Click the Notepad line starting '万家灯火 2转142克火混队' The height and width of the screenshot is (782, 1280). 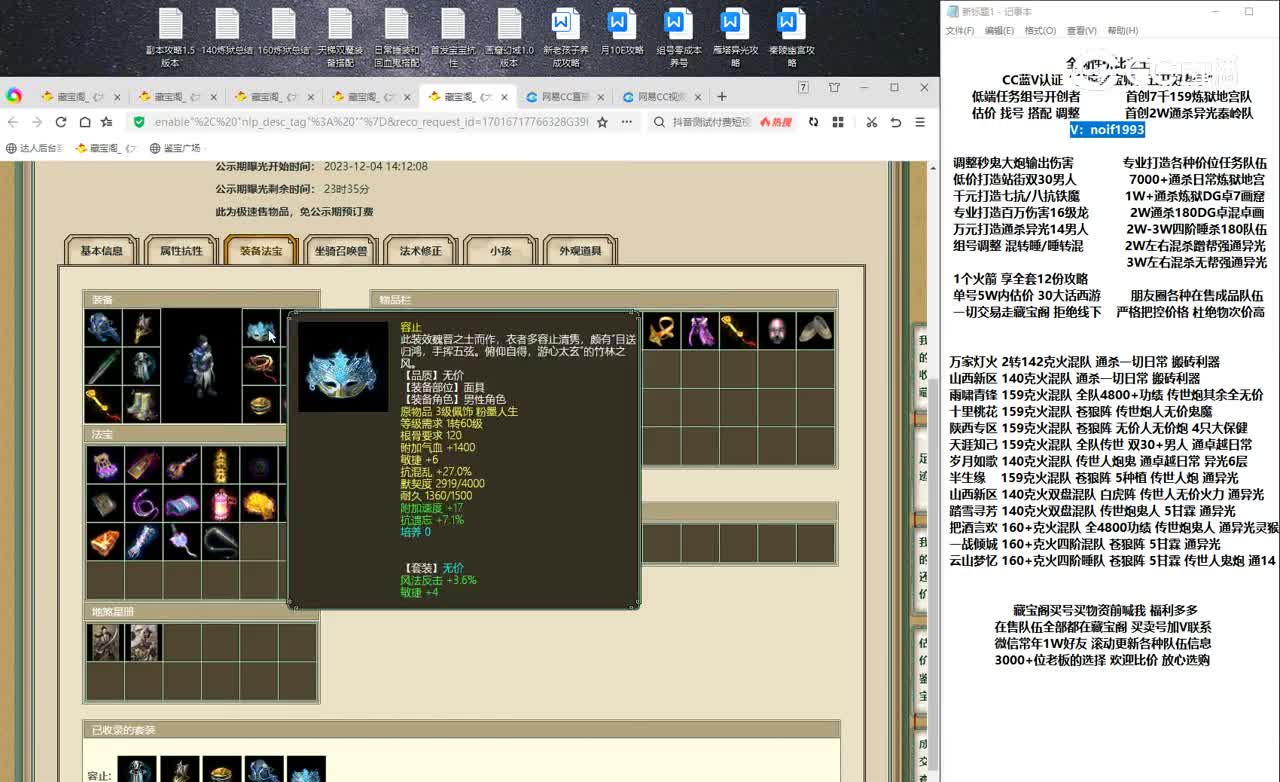1084,362
